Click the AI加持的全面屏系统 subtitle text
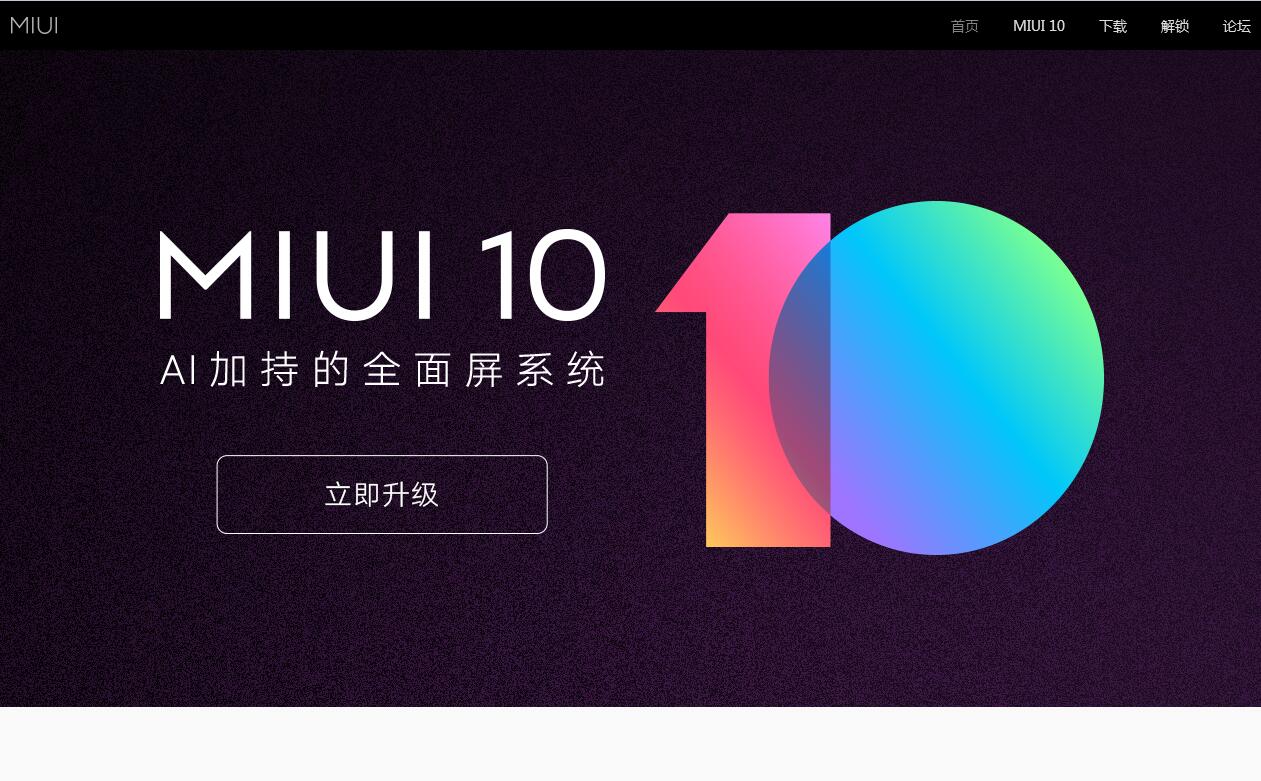Image resolution: width=1261 pixels, height=781 pixels. click(x=383, y=370)
